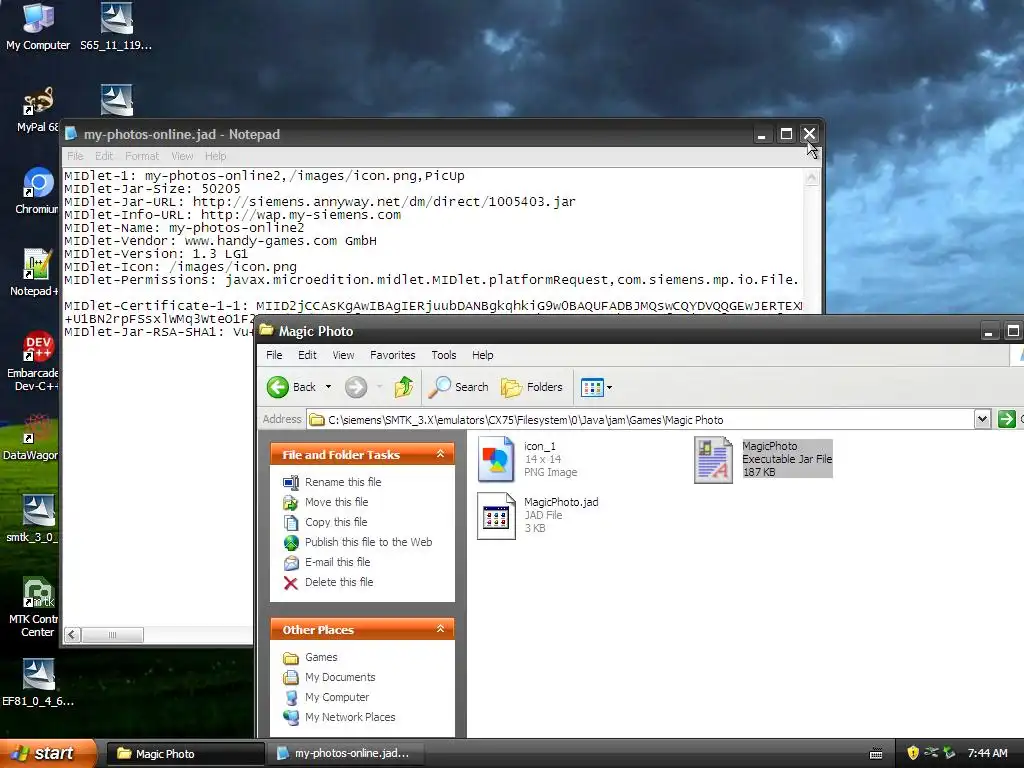Select the MagicPhoto.jad file icon

(x=496, y=516)
